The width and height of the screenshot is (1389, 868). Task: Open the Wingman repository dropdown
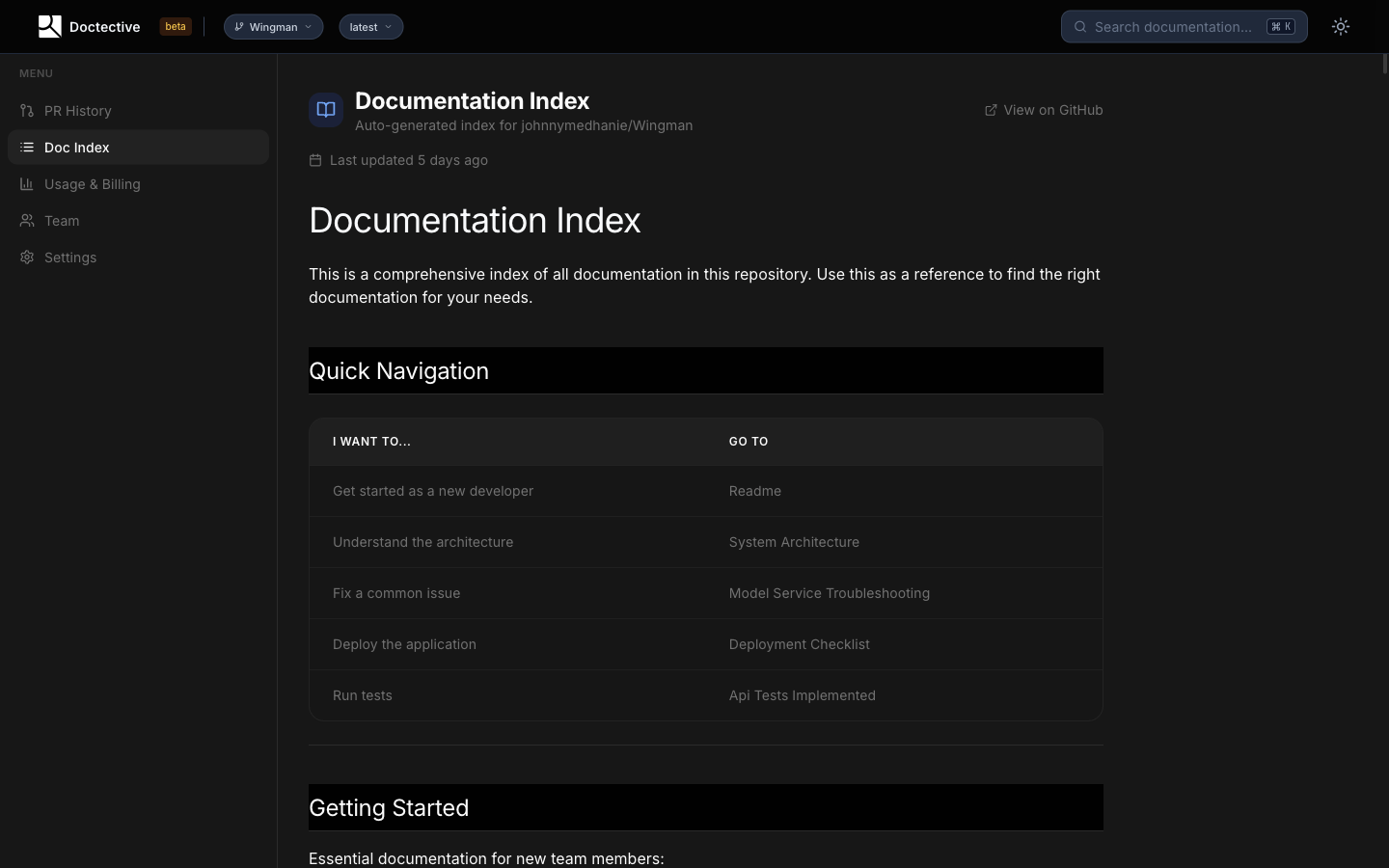pos(273,27)
